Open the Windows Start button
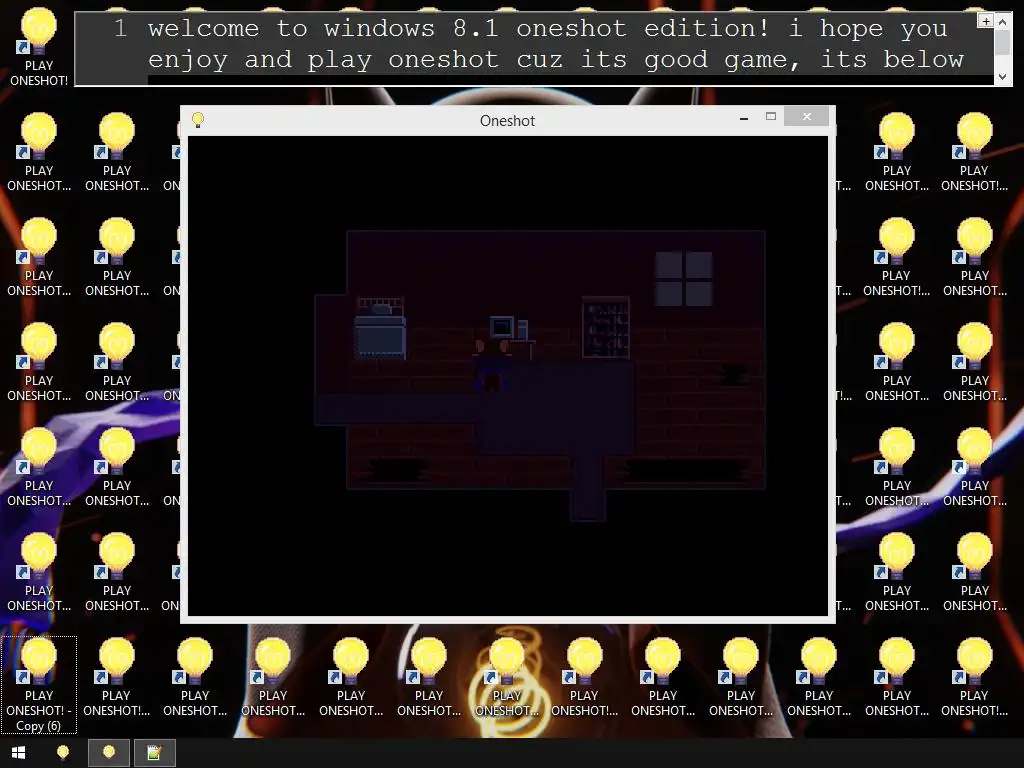 18,753
